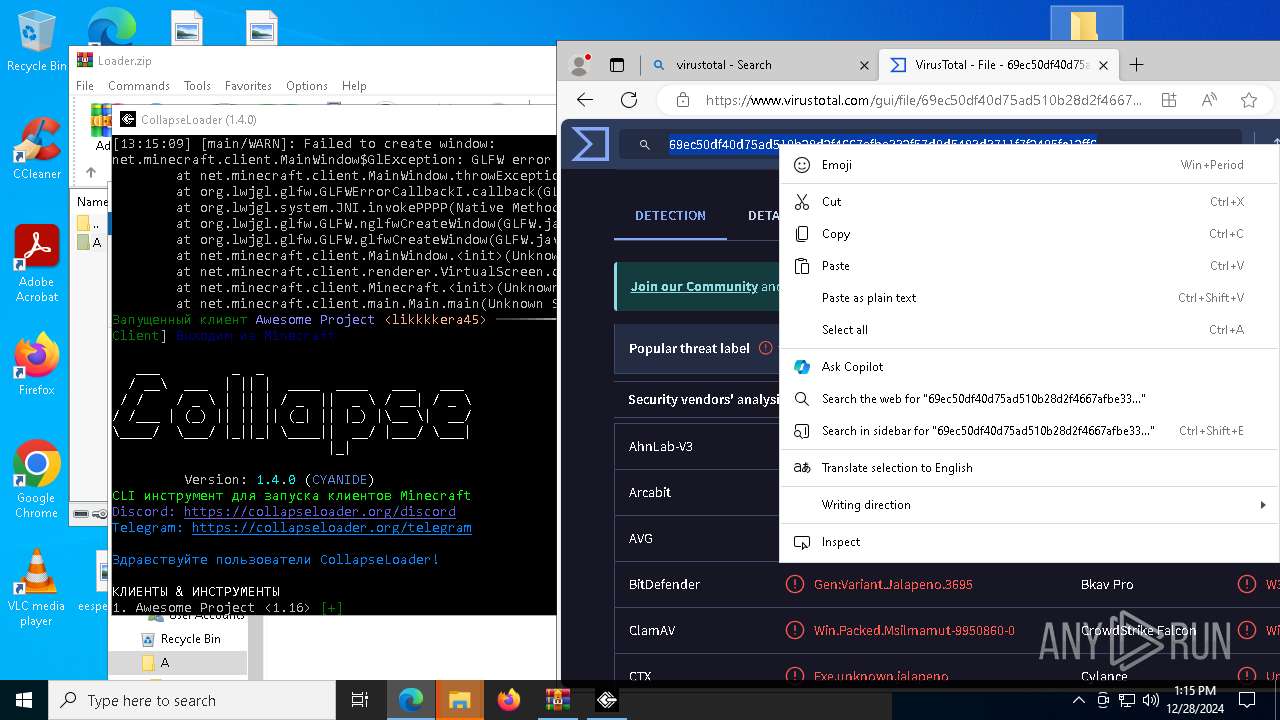1280x720 pixels.
Task: Open Recycle Bin desktop icon
Action: tap(36, 42)
